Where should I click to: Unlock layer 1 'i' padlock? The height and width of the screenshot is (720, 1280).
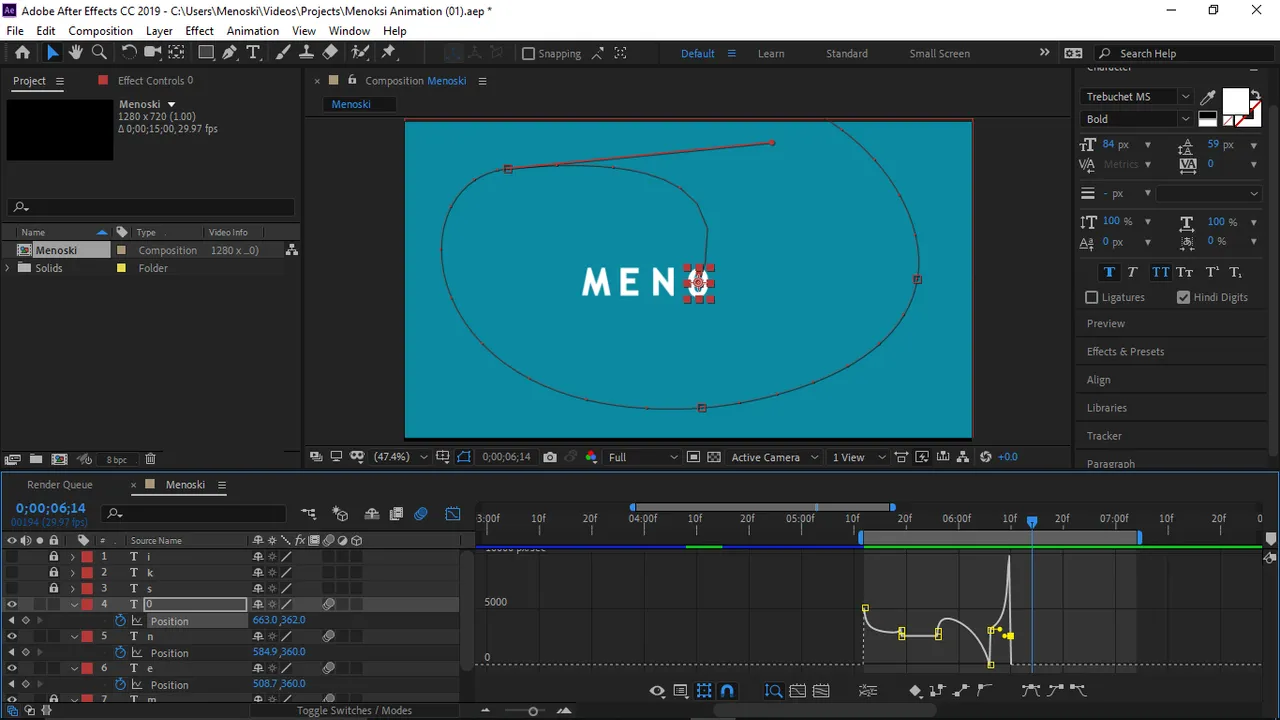(54, 556)
